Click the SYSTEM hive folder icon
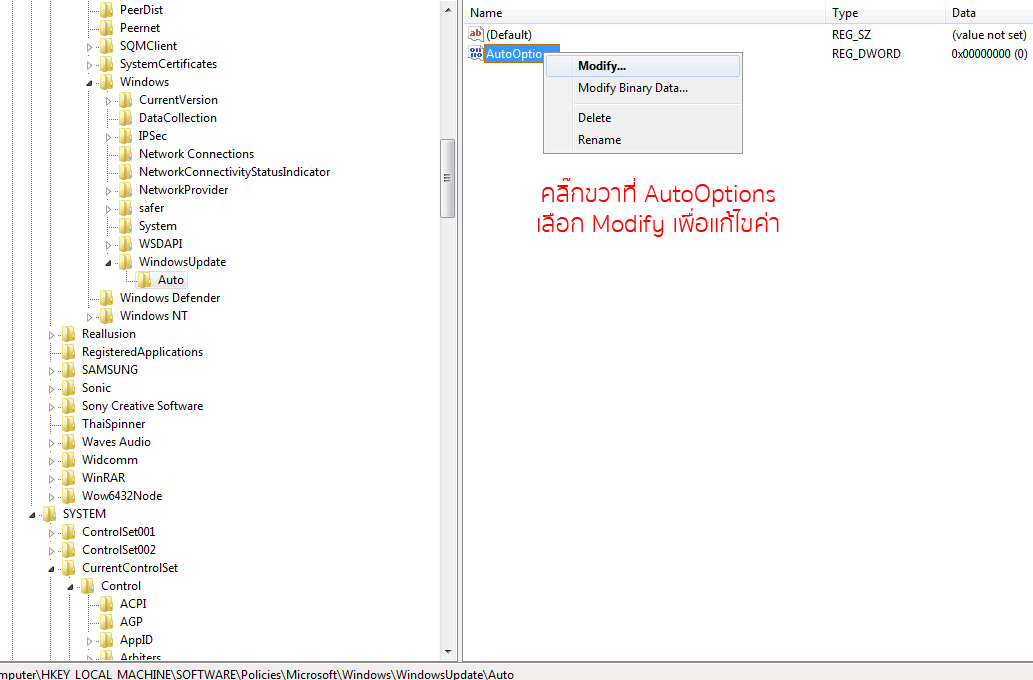The image size is (1033, 680). [49, 514]
